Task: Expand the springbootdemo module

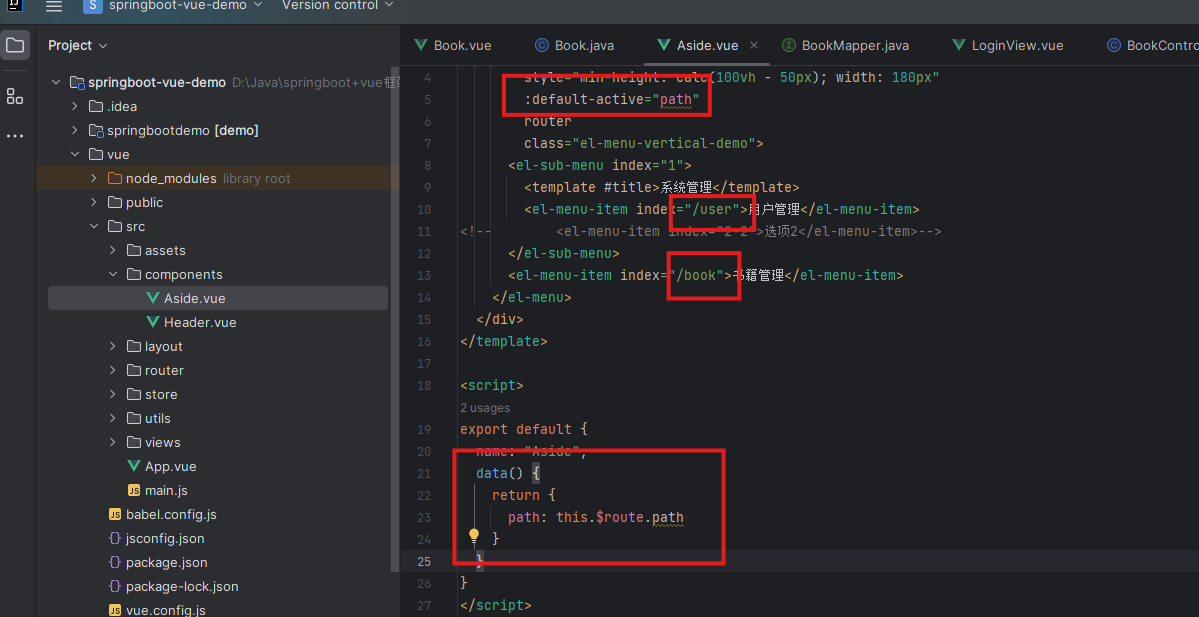Action: (75, 130)
